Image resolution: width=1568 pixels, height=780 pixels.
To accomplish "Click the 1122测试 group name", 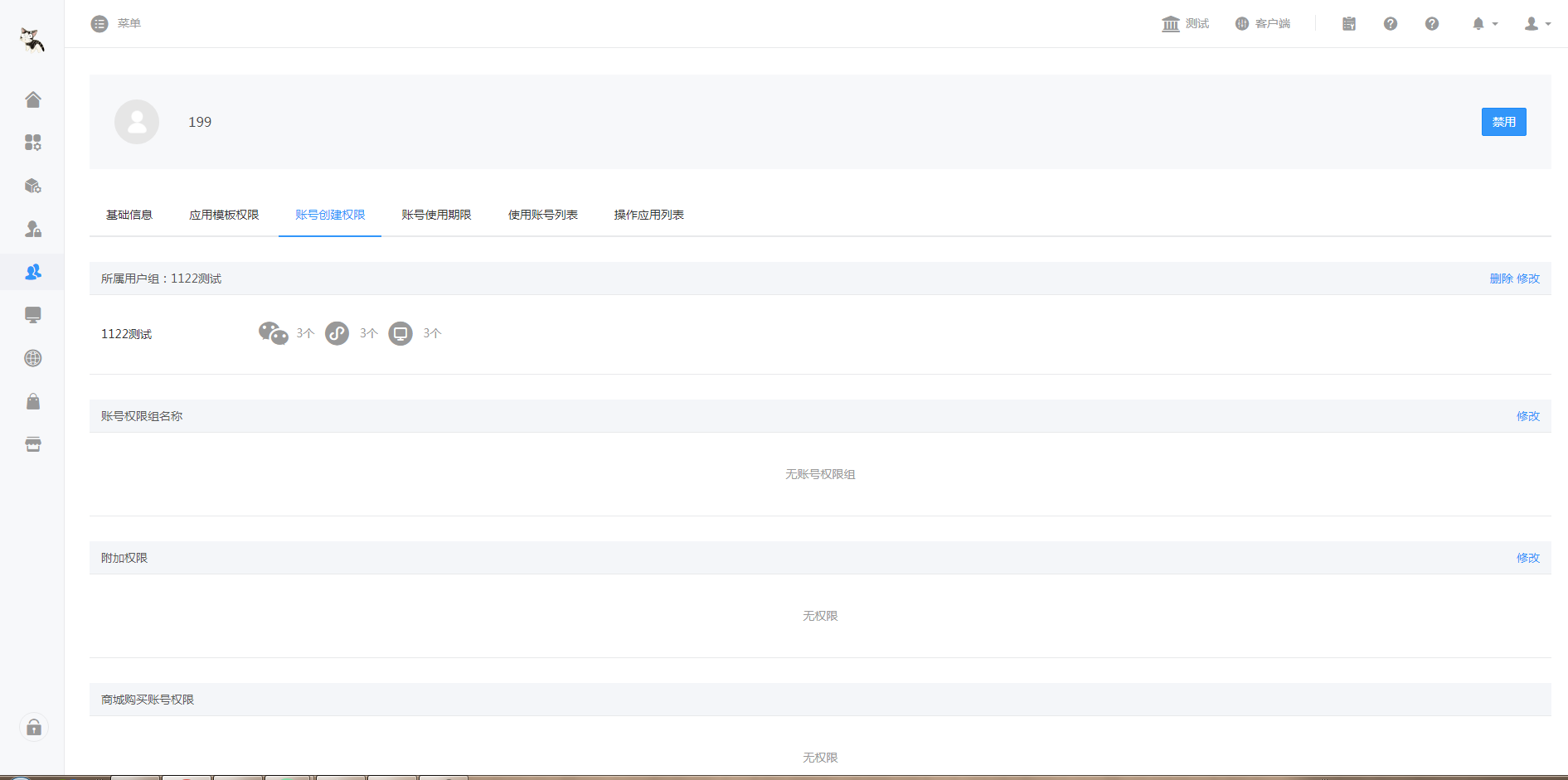I will [126, 334].
